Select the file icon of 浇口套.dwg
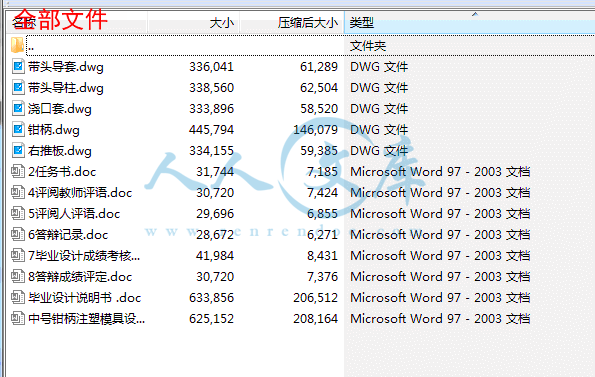595x377 pixels. (18, 108)
